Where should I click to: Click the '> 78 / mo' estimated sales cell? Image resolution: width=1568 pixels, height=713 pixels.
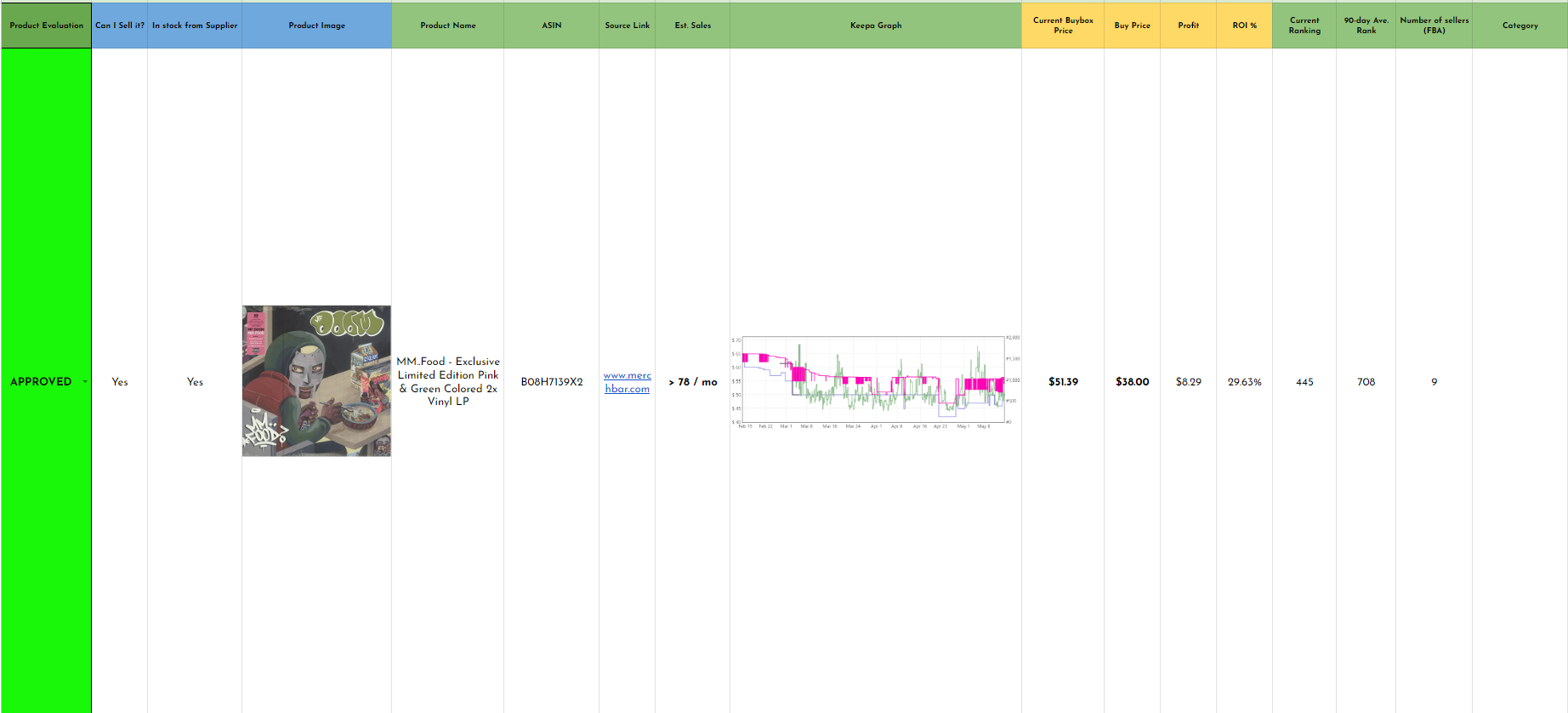point(693,382)
